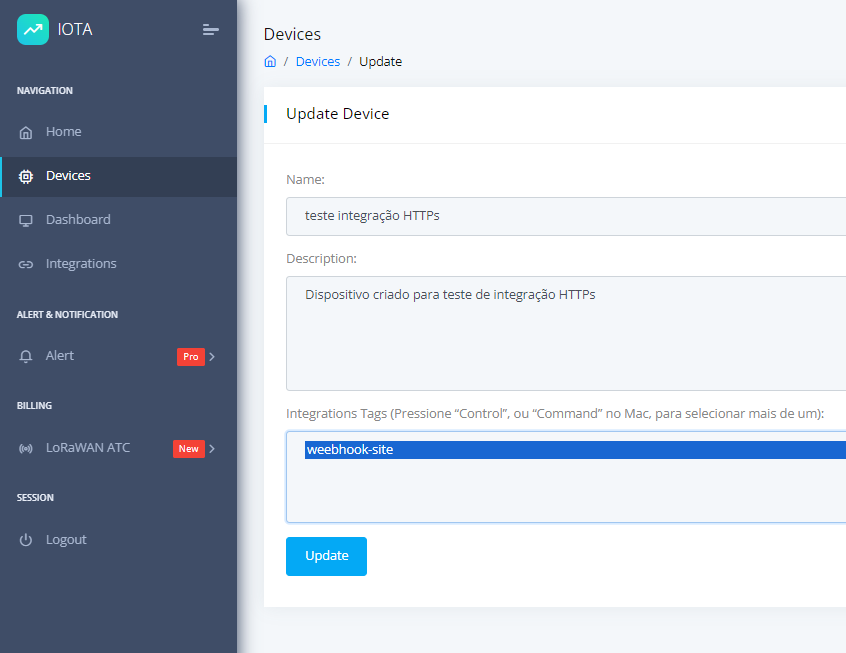
Task: Click the New badge next to LoRaWAN ATC
Action: (188, 449)
